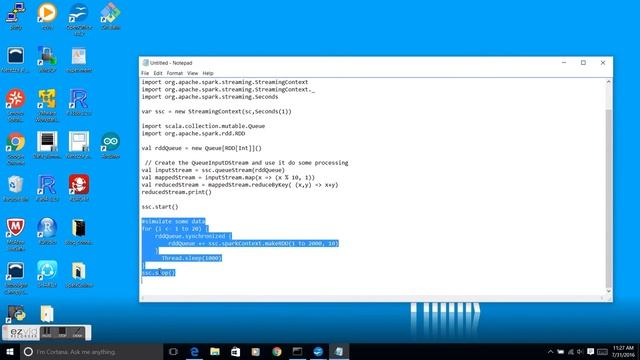Click the 'import org.apache.spark.streaming.Seconds' line

pos(210,97)
